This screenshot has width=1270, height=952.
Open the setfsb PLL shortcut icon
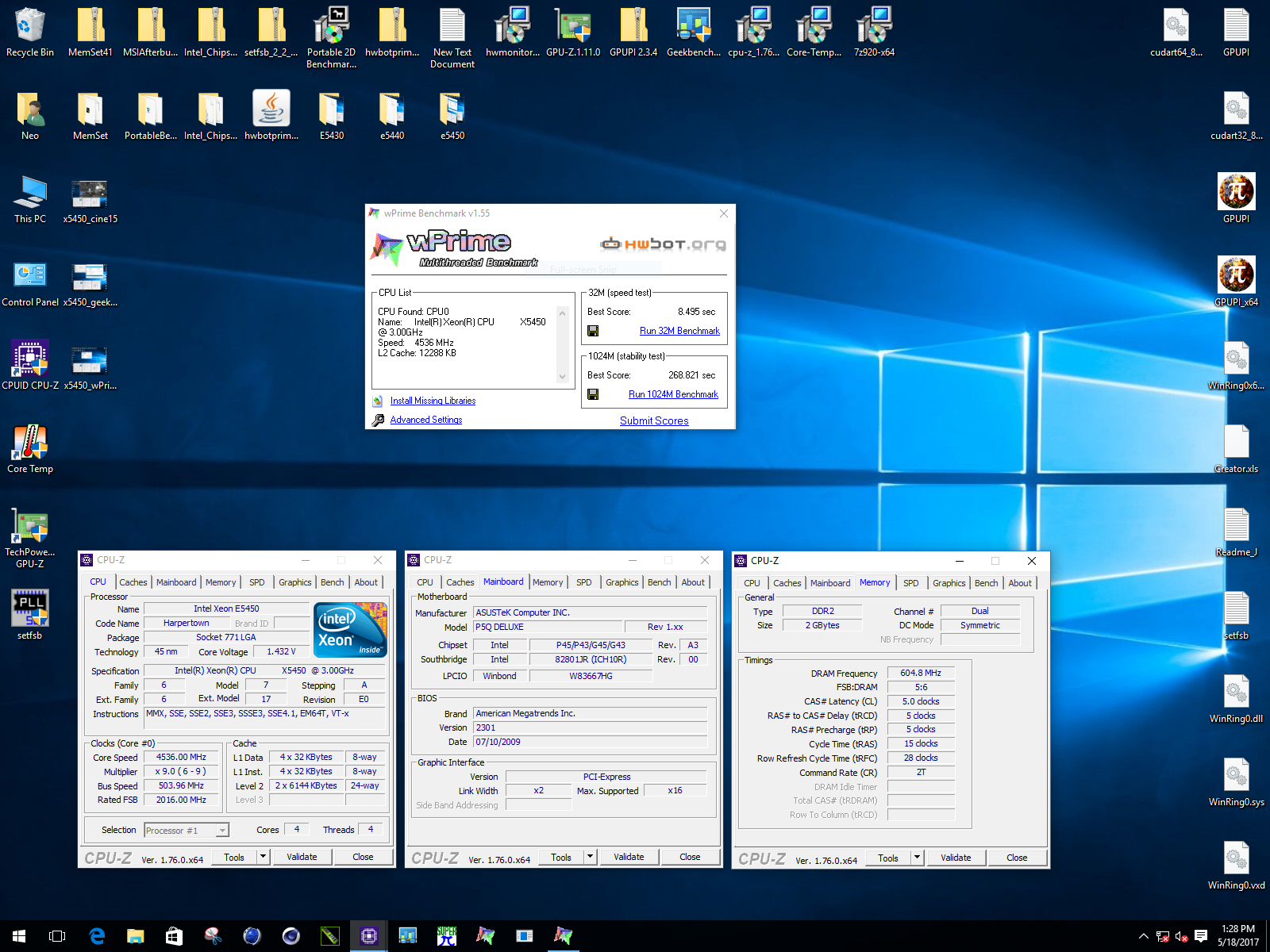click(x=30, y=614)
